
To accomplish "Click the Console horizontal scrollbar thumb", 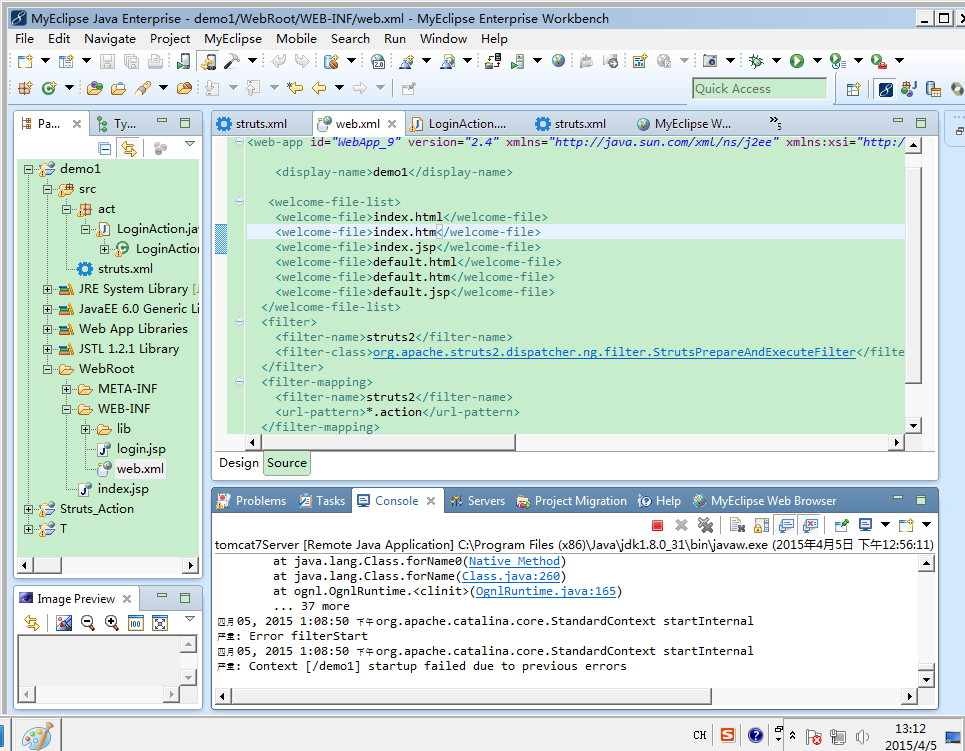I will tap(471, 696).
